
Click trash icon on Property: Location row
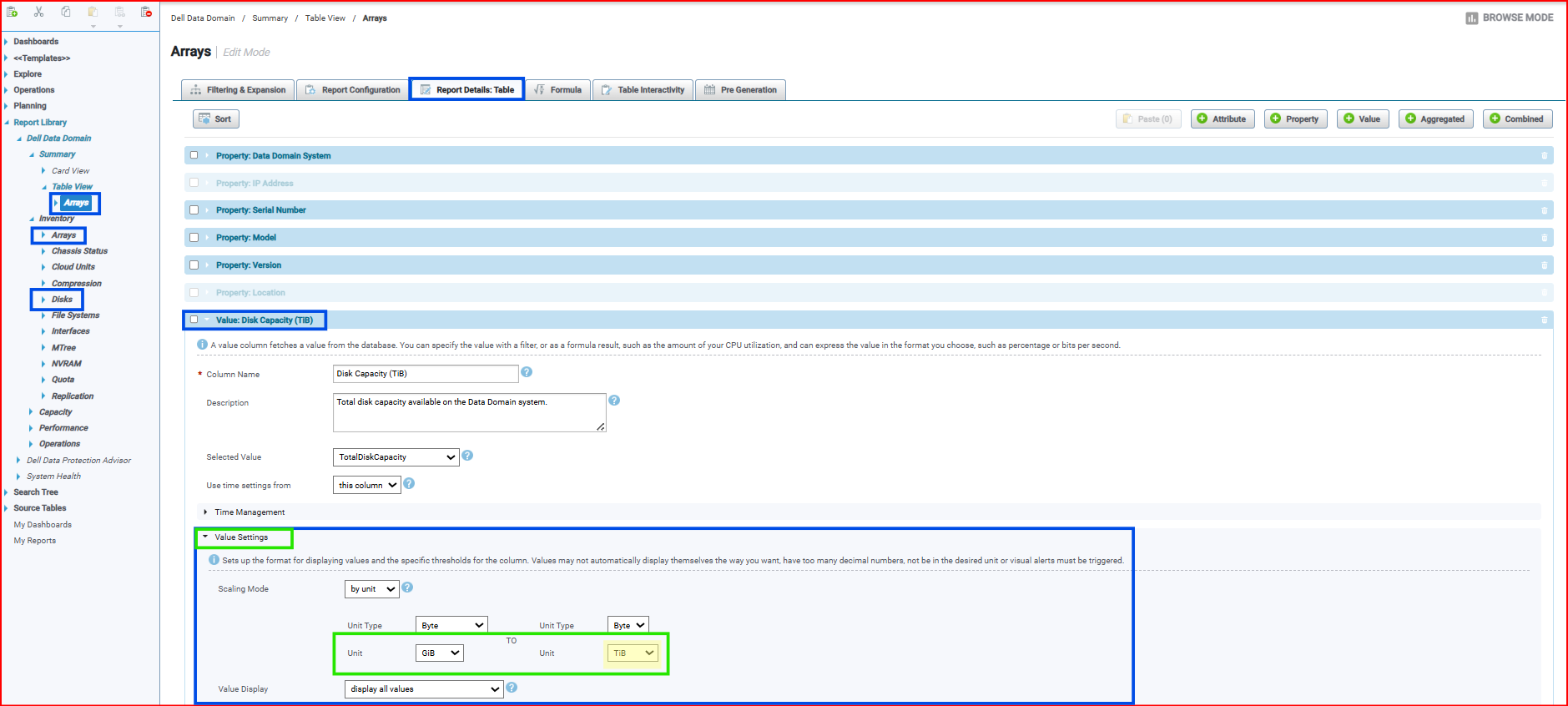click(x=1544, y=294)
